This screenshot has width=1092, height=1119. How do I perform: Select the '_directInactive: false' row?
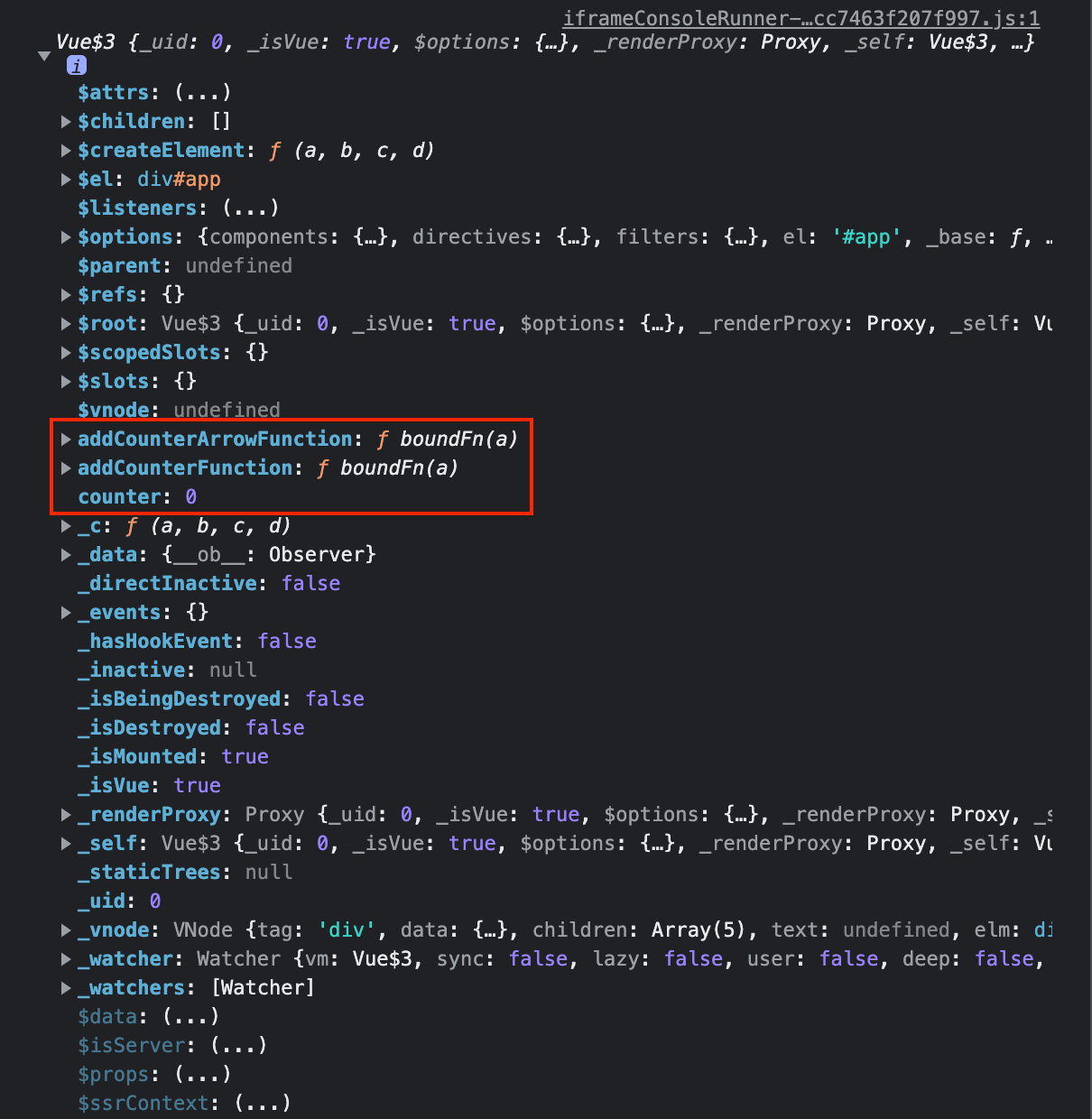pyautogui.click(x=208, y=583)
